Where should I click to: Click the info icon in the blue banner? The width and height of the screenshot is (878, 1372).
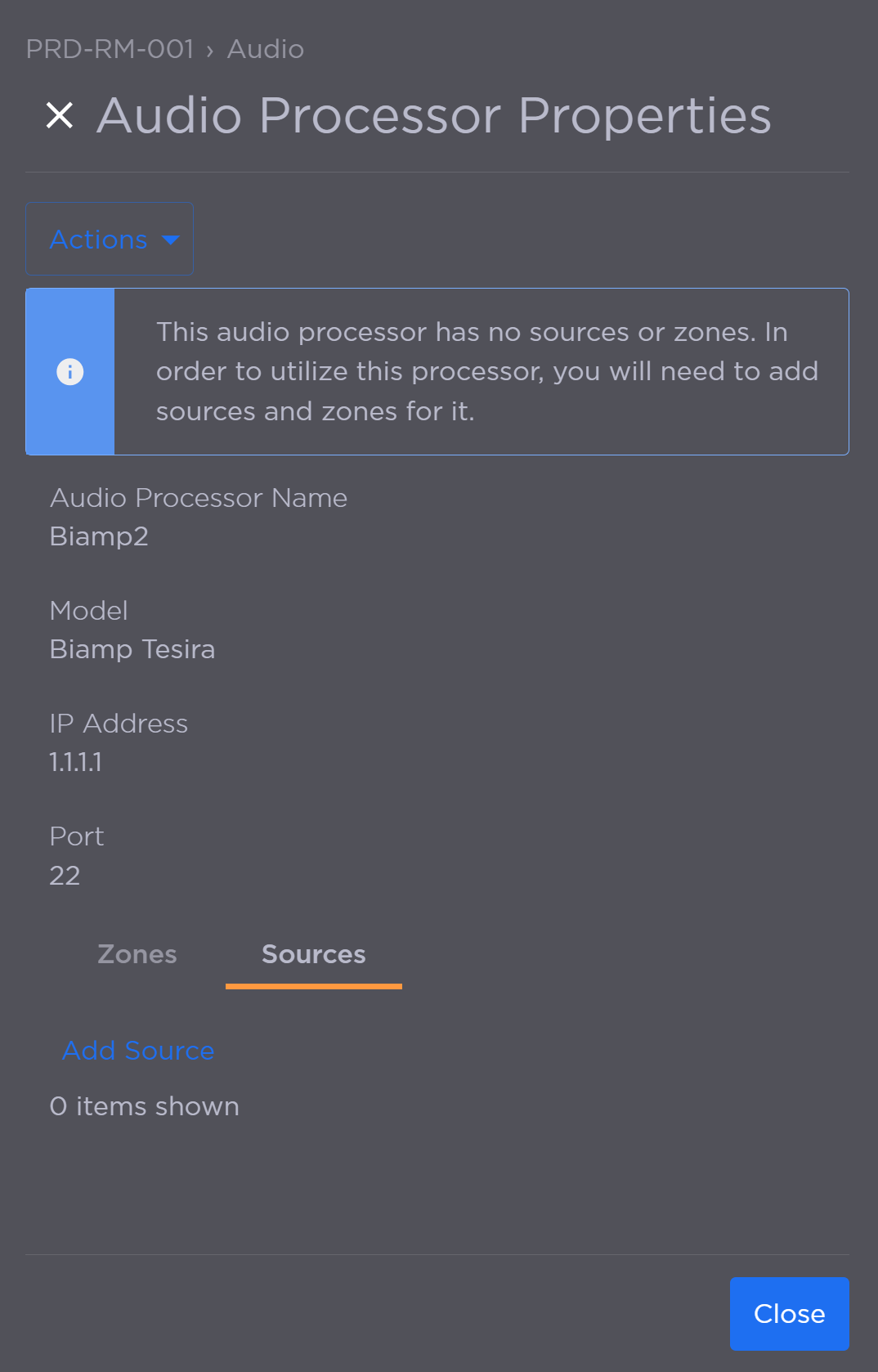pos(69,371)
